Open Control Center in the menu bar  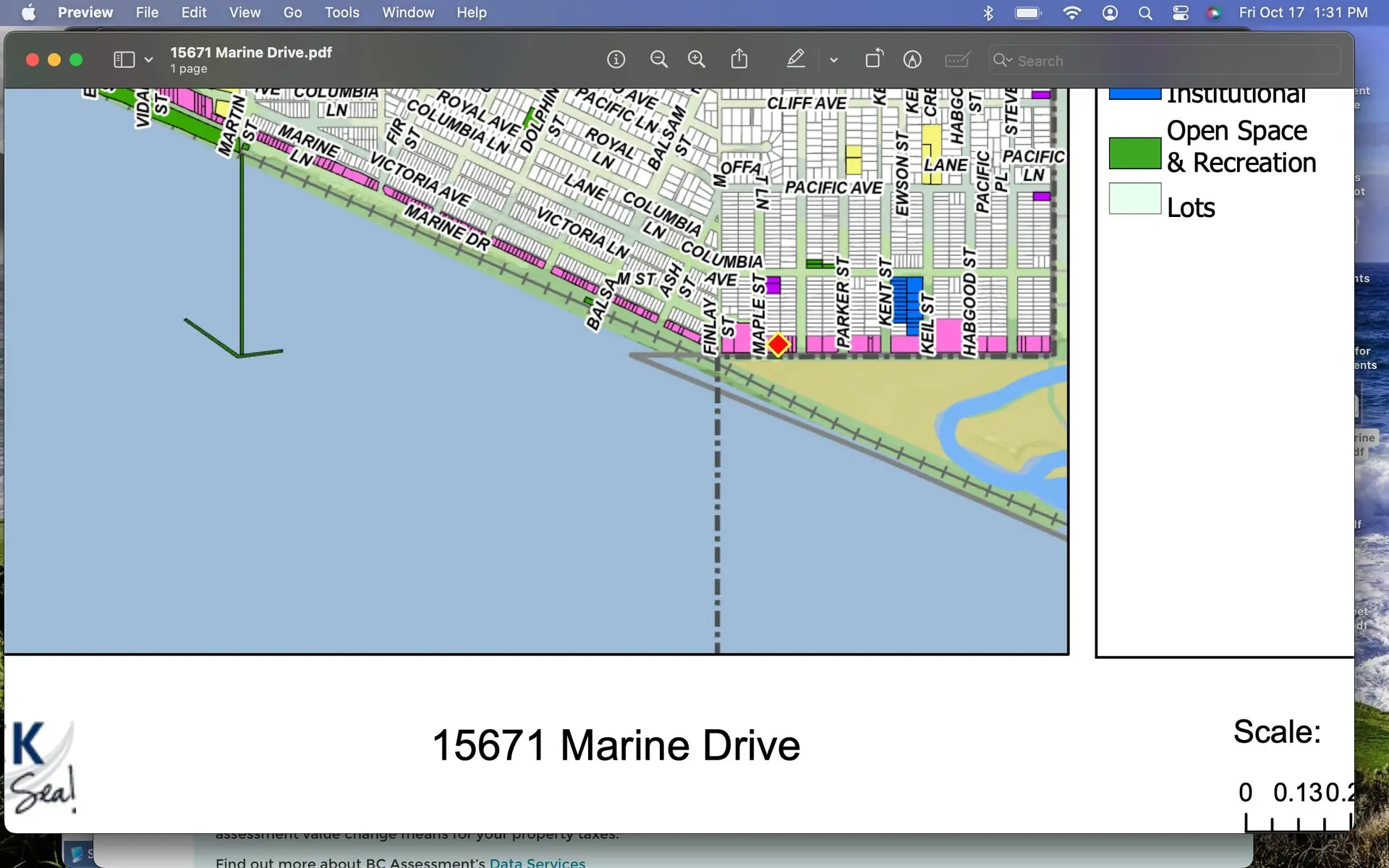(x=1181, y=12)
